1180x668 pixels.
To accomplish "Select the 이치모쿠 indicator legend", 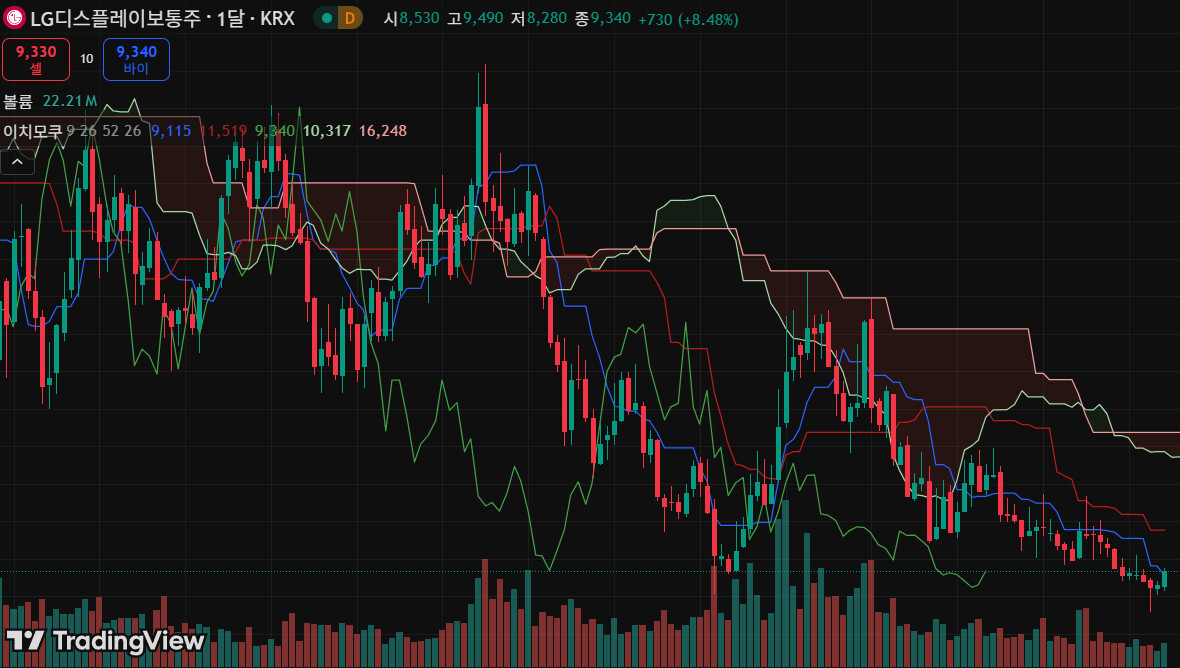I will click(x=32, y=131).
